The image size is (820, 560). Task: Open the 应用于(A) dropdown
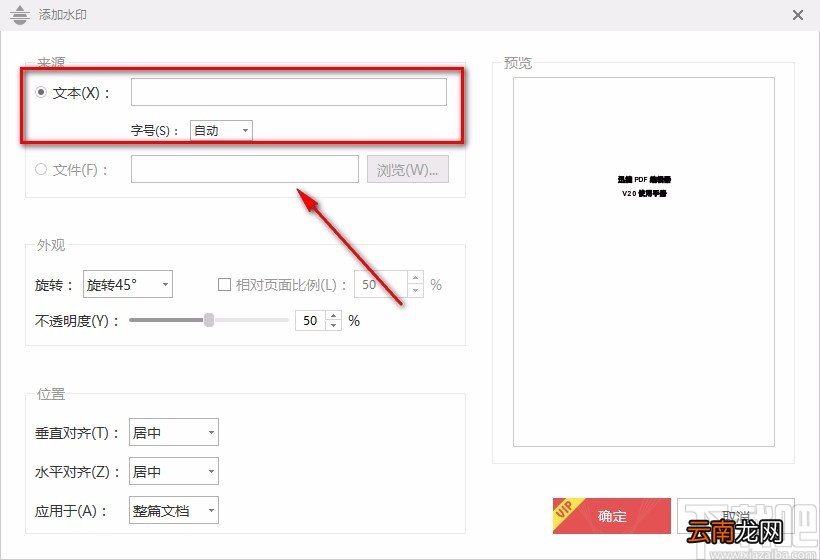tap(174, 510)
